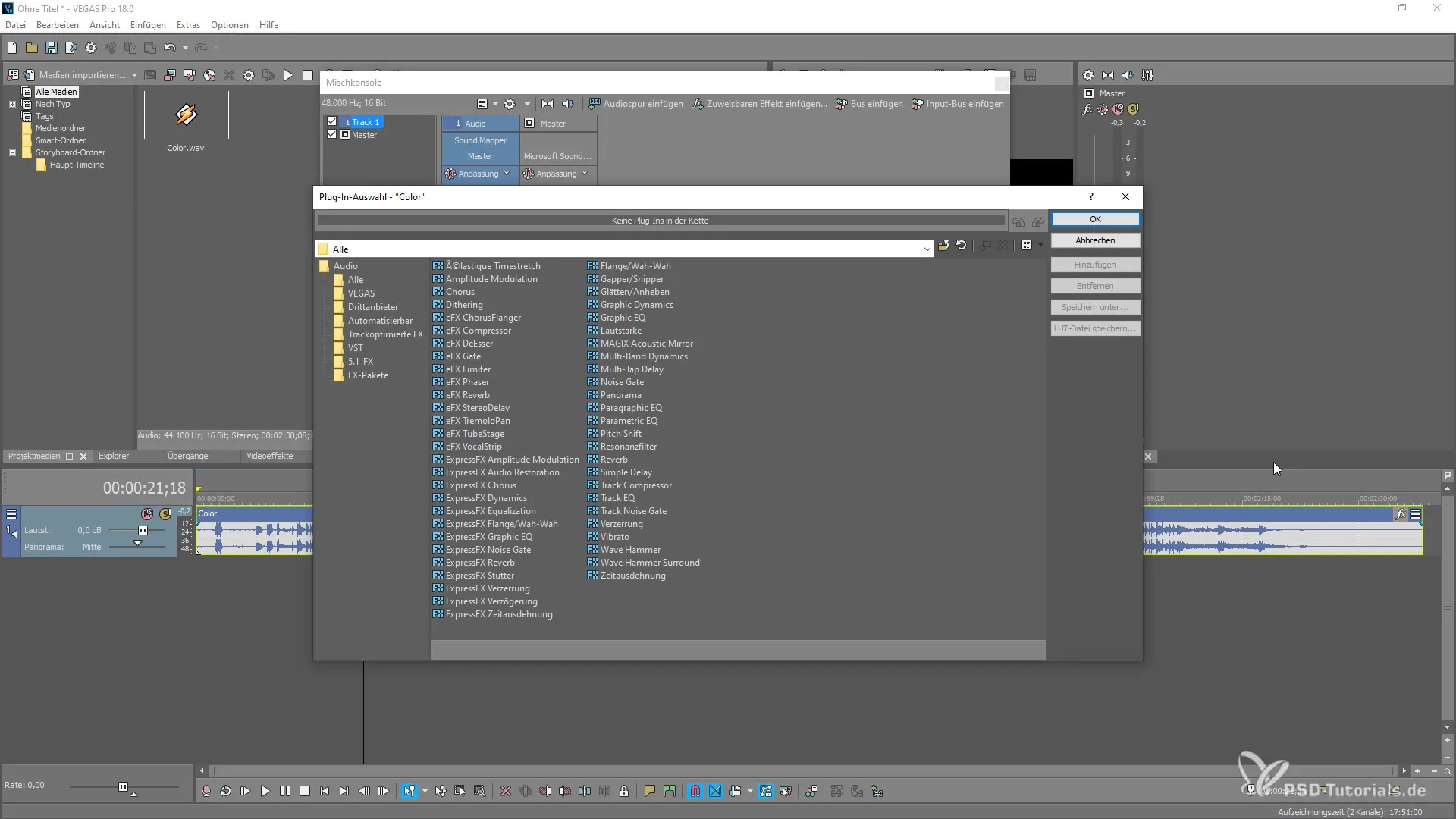This screenshot has width=1456, height=819.
Task: Click Input-Bus einfügen in Mischkonsole
Action: [957, 104]
